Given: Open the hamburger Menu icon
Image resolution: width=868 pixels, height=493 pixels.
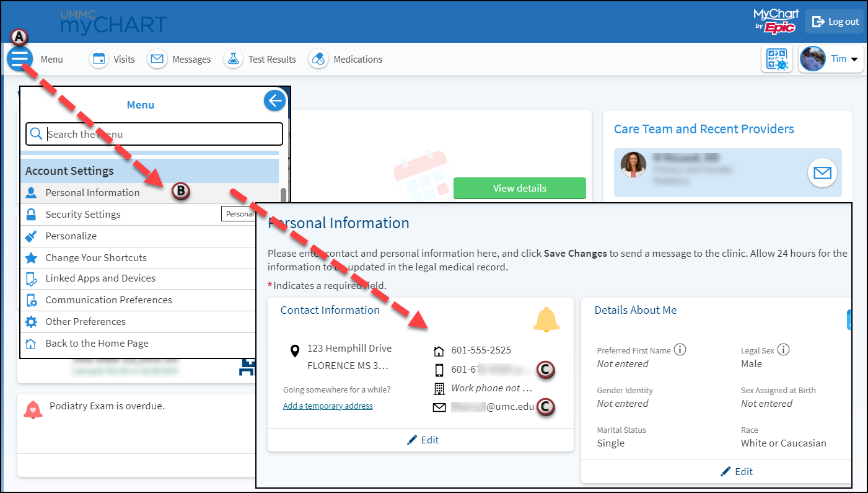Looking at the screenshot, I should 20,59.
